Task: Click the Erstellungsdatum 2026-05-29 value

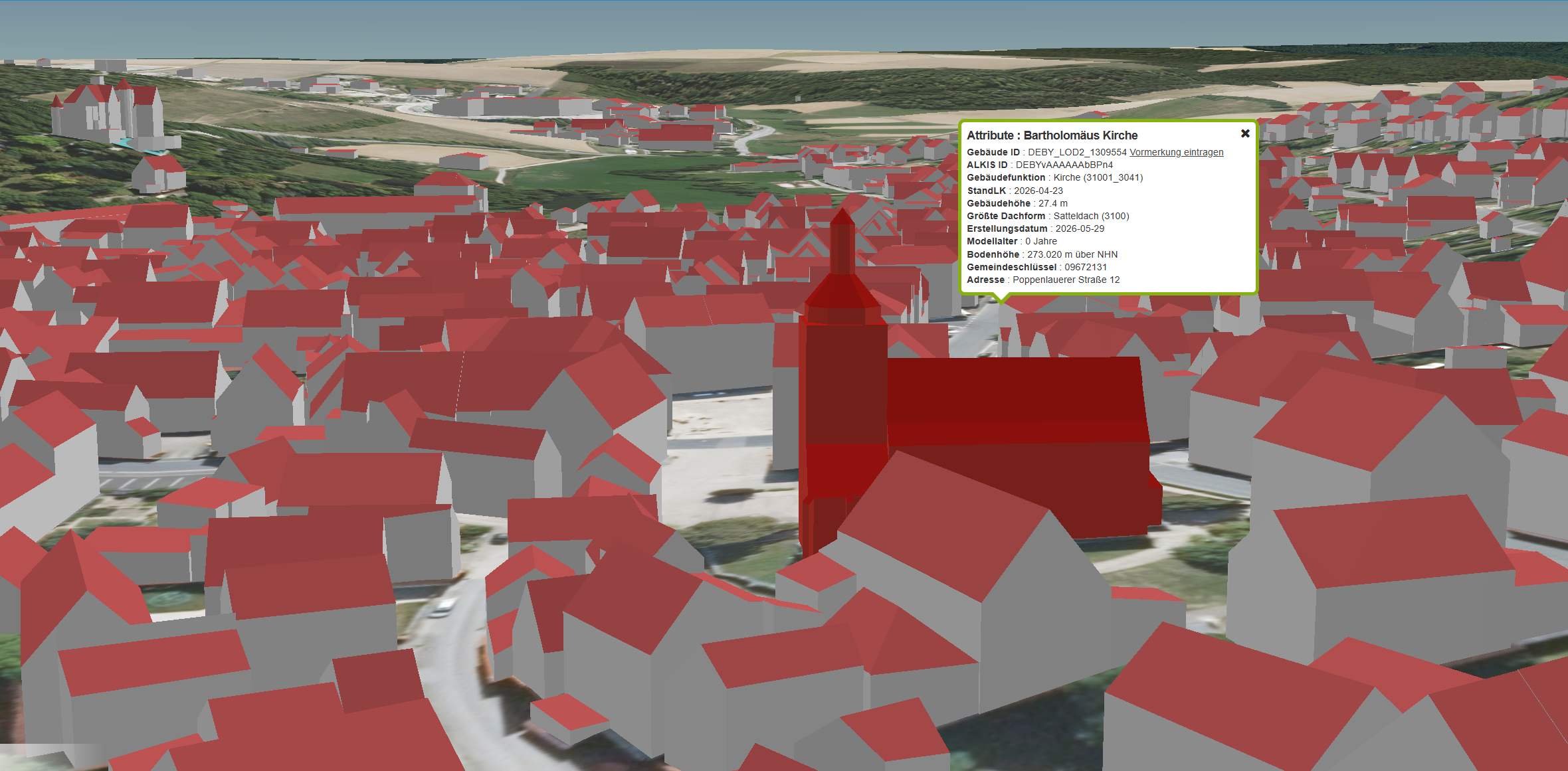Action: tap(1080, 228)
